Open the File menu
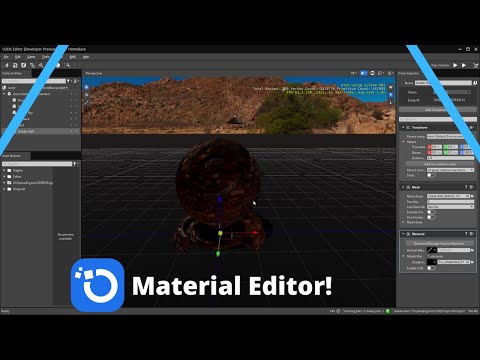The width and height of the screenshot is (480, 360). (6, 57)
